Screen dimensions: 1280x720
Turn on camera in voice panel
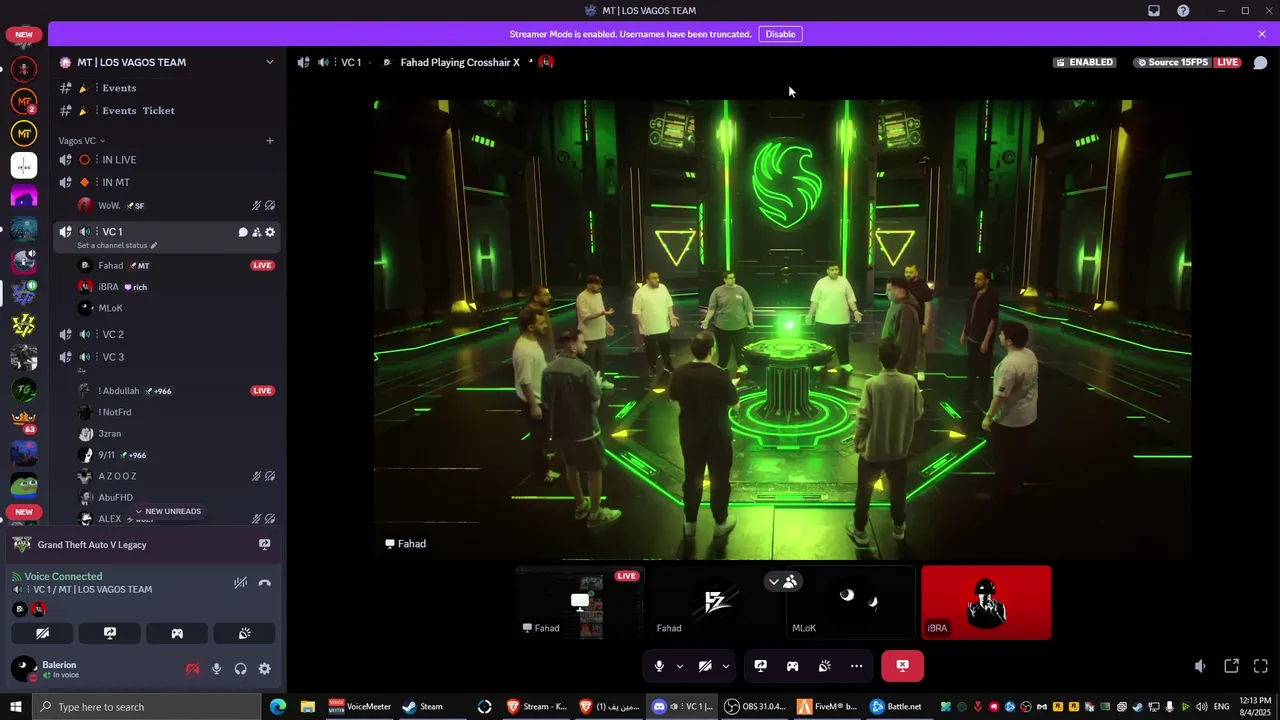point(42,633)
